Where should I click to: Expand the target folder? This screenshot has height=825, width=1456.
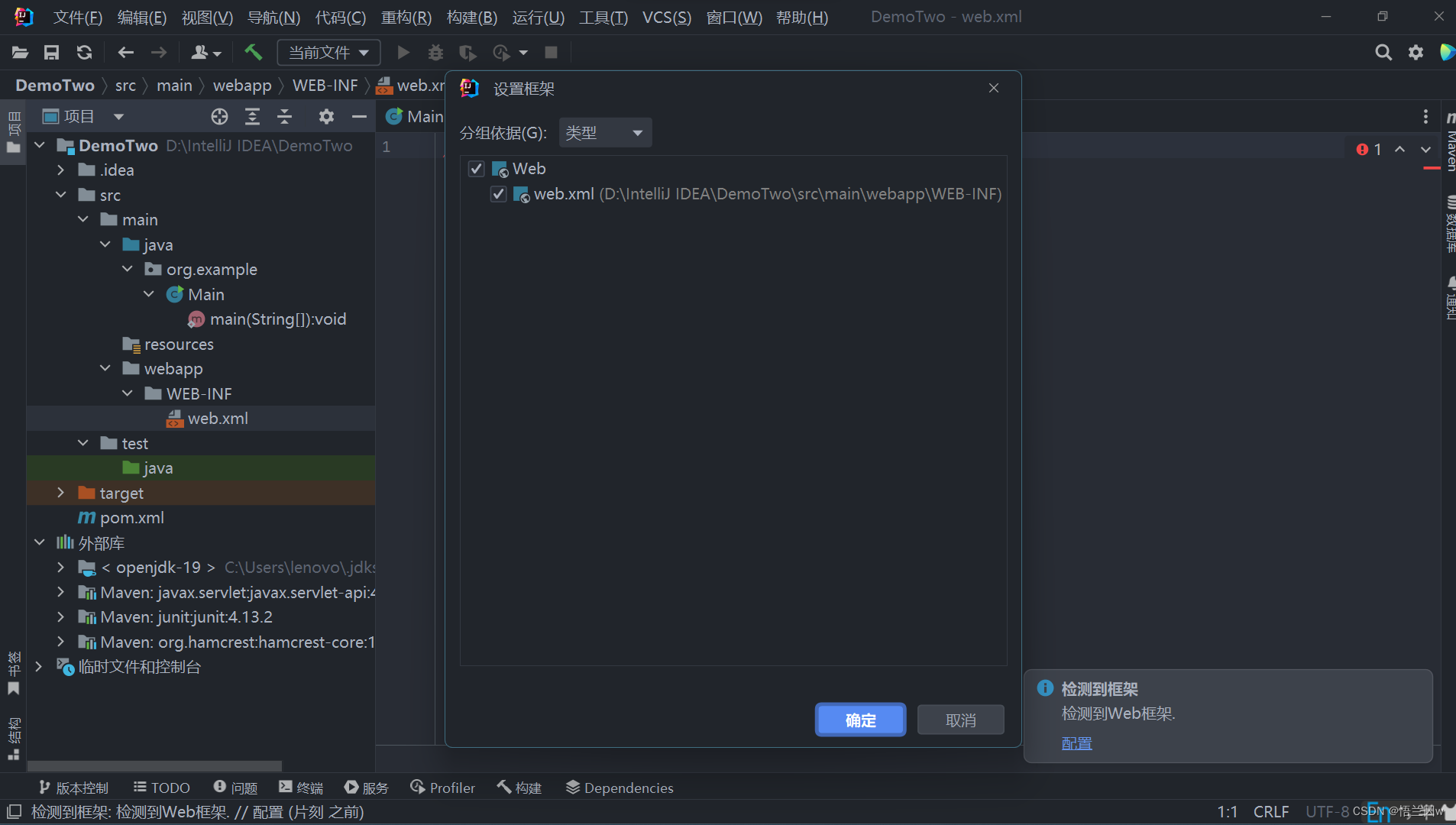(61, 493)
